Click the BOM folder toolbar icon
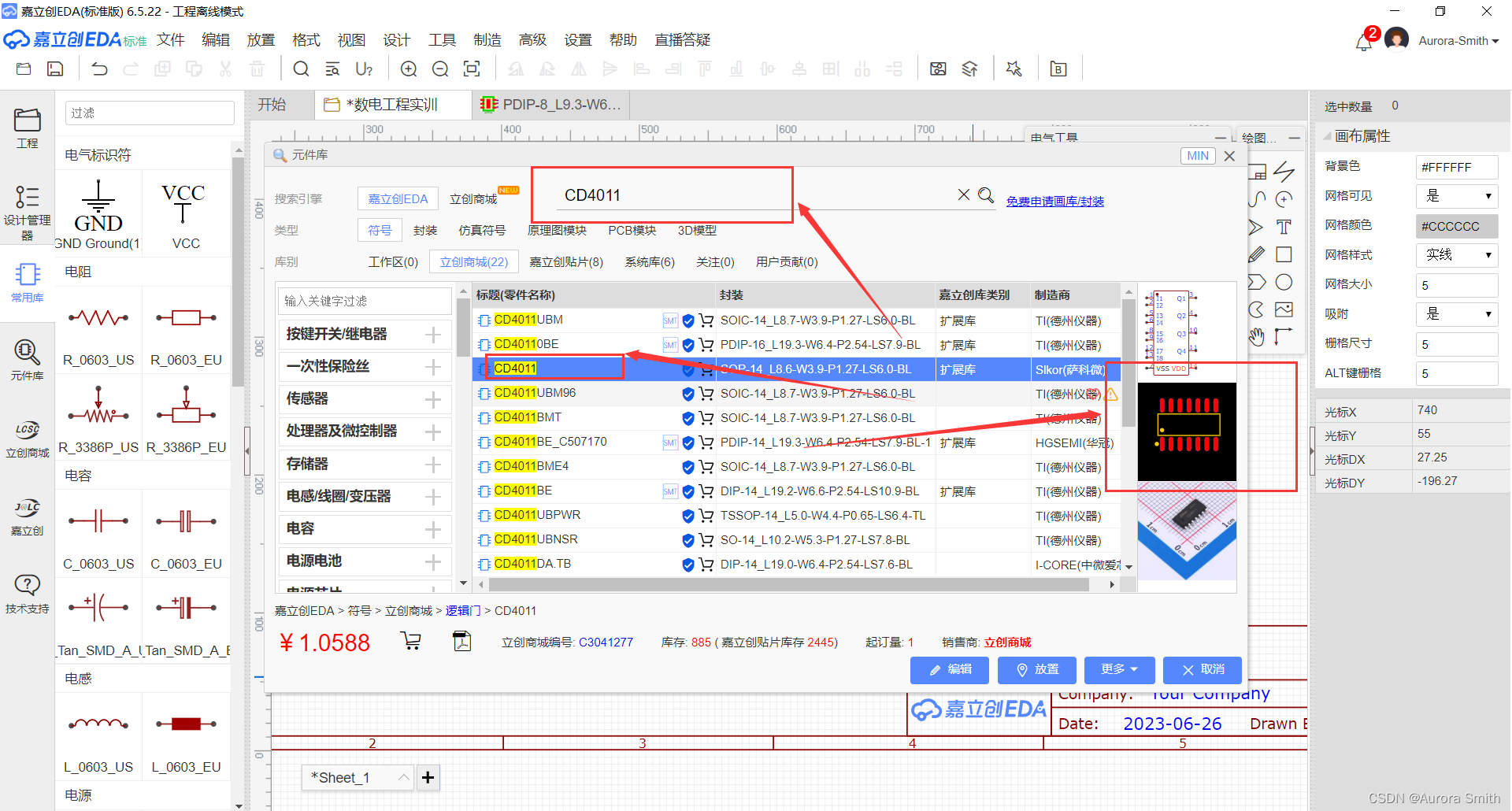 (1058, 69)
